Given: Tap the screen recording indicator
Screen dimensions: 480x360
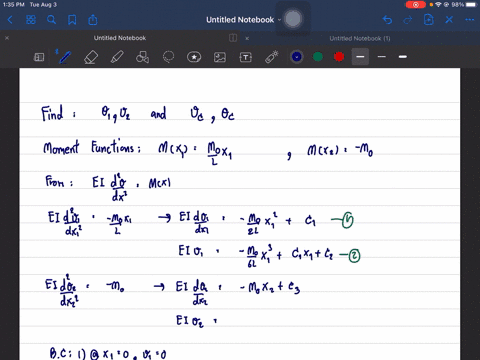Looking at the screenshot, I should [416, 5].
